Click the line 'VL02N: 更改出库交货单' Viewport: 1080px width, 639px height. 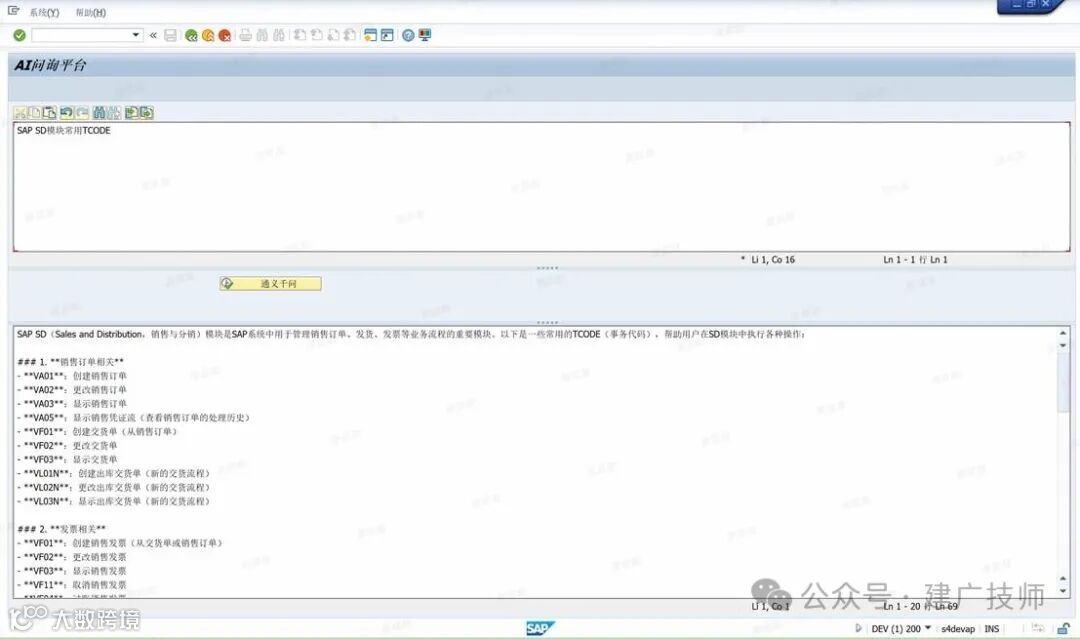tap(114, 487)
